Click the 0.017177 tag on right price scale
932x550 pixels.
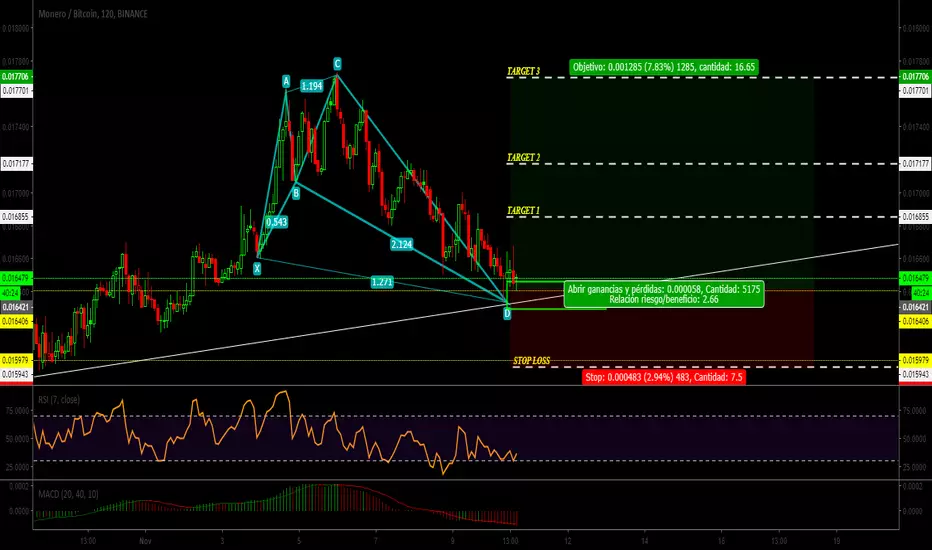click(915, 164)
